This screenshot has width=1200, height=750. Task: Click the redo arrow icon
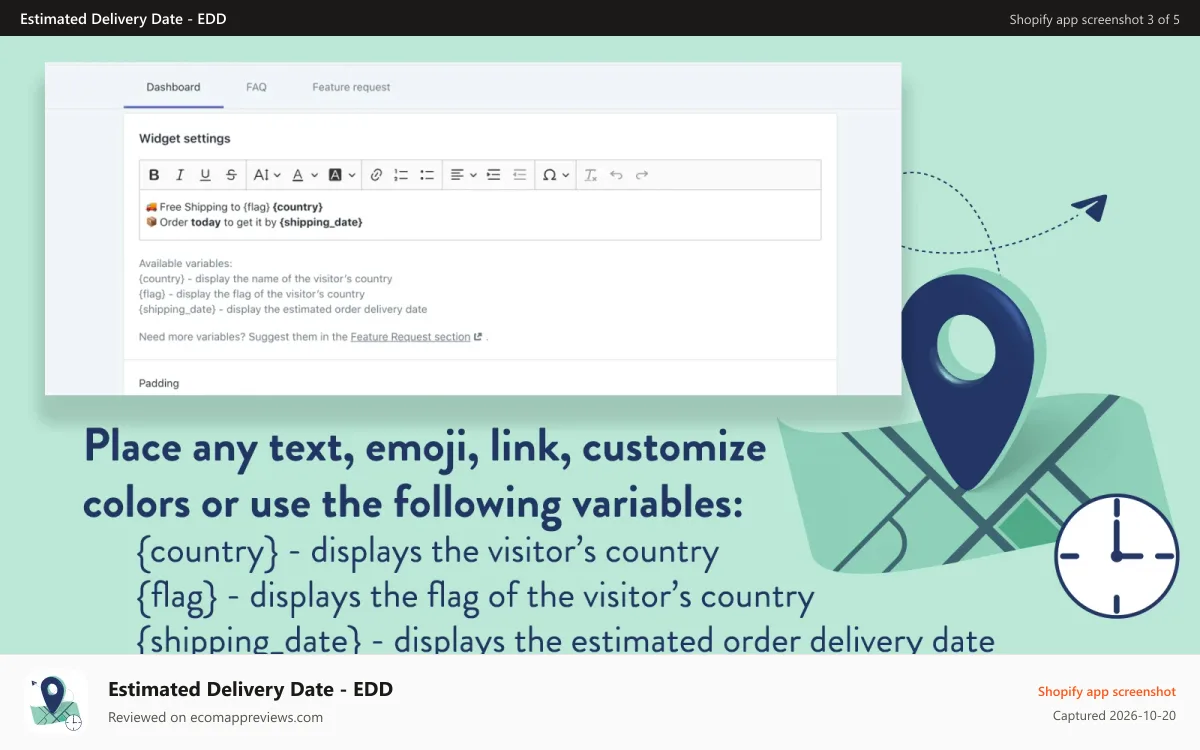tap(642, 175)
